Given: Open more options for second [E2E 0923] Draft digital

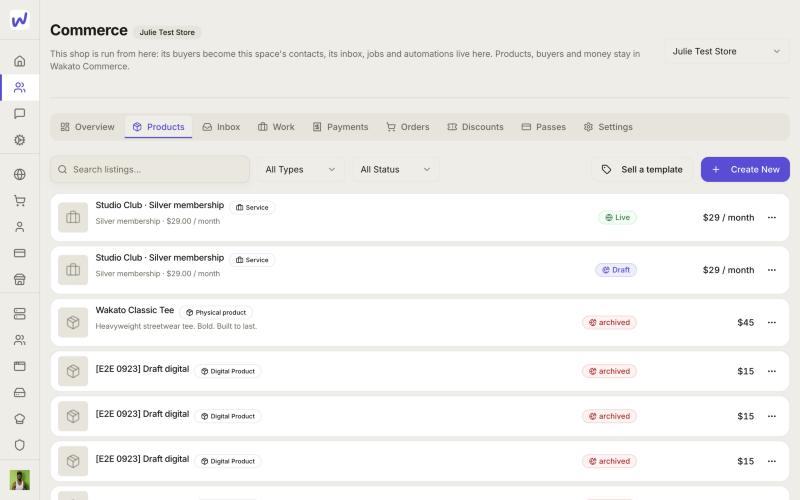Looking at the screenshot, I should click(x=771, y=416).
